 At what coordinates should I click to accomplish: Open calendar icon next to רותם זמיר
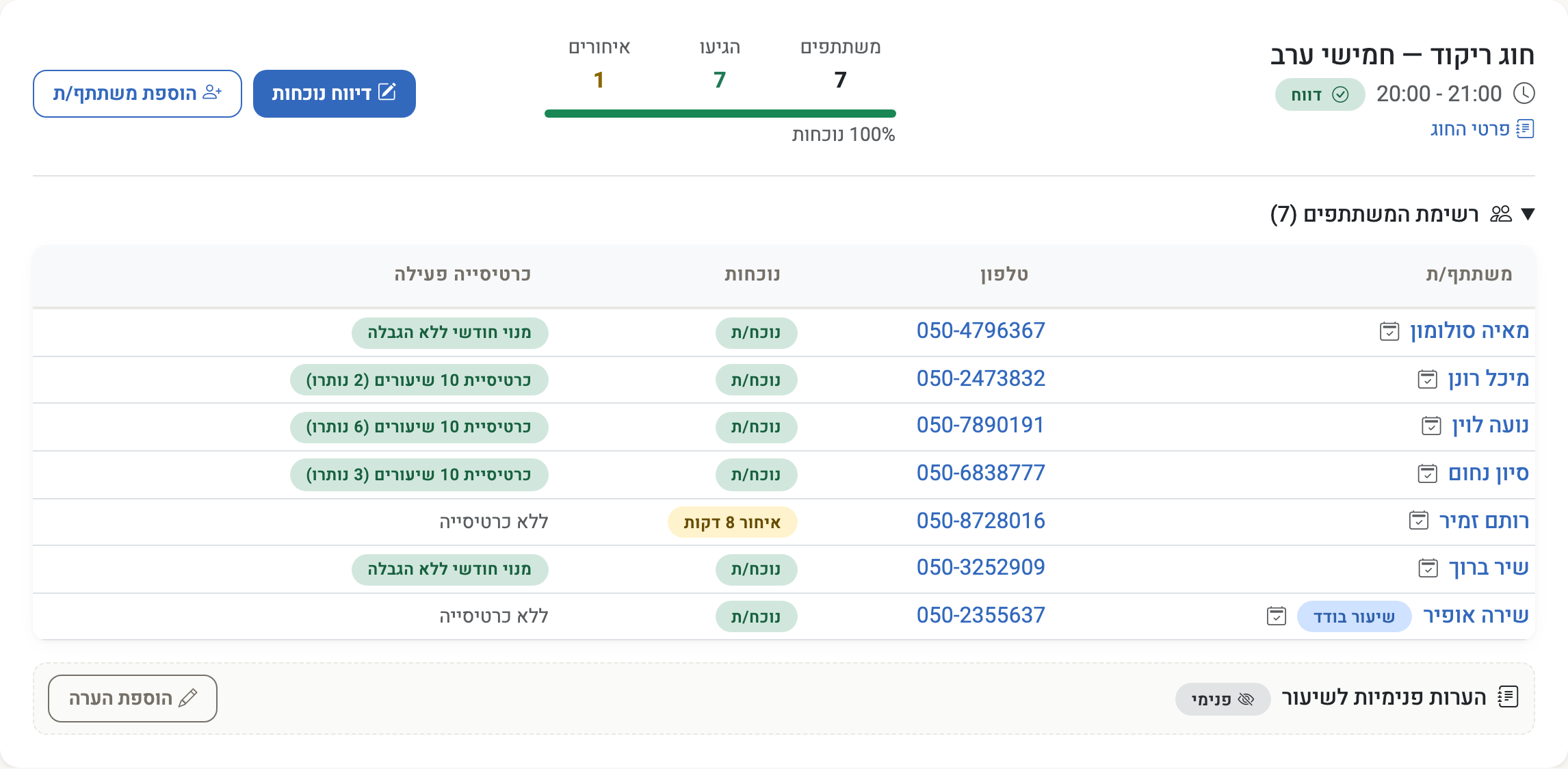pyautogui.click(x=1418, y=521)
